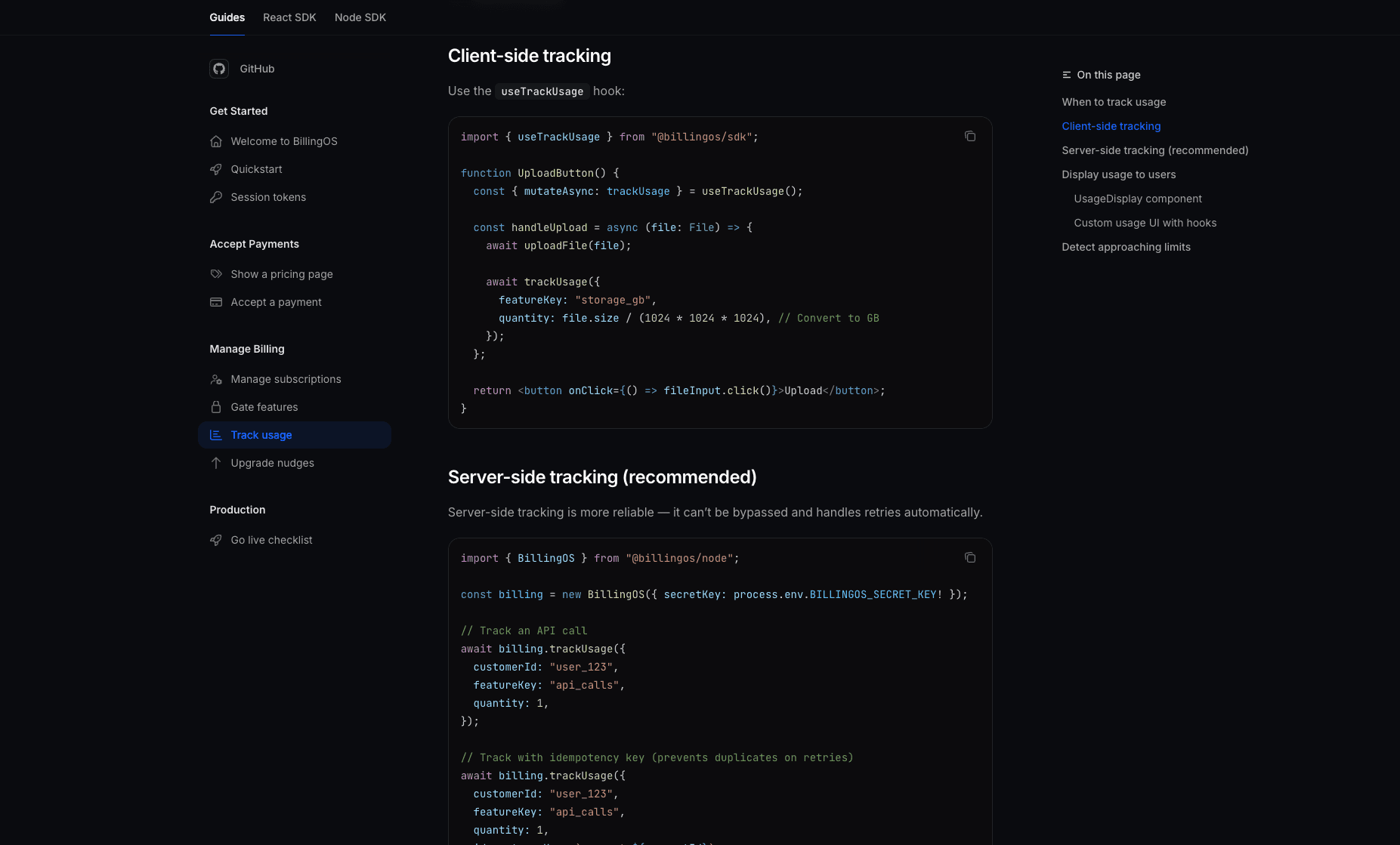This screenshot has width=1400, height=845.
Task: Jump to Custom usage UI with hooks
Action: (1145, 223)
